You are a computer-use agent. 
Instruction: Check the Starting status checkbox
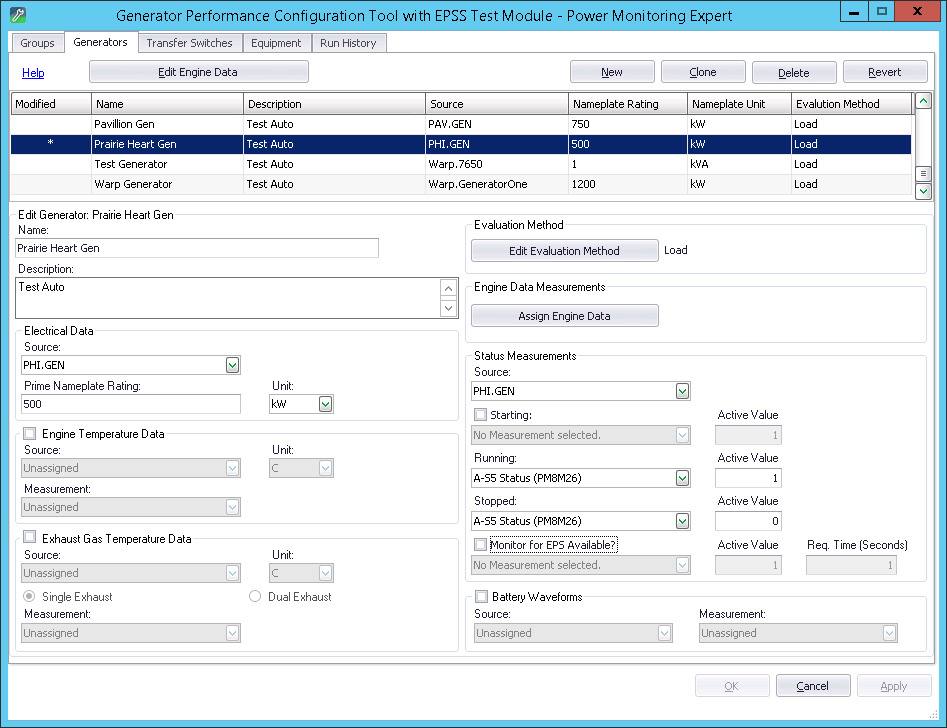(481, 414)
